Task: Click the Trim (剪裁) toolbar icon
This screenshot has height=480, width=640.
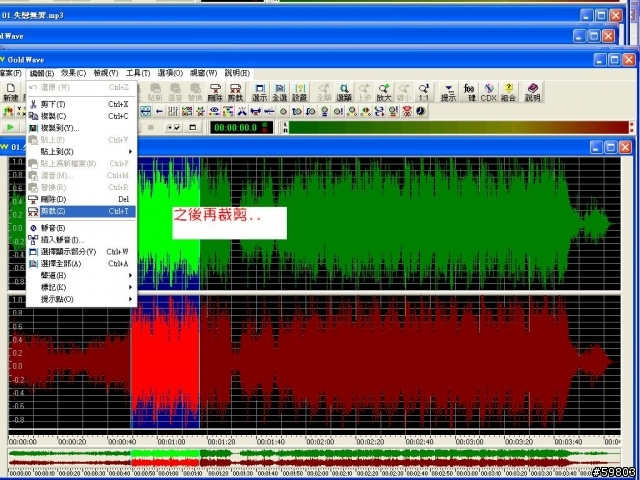Action: point(234,92)
